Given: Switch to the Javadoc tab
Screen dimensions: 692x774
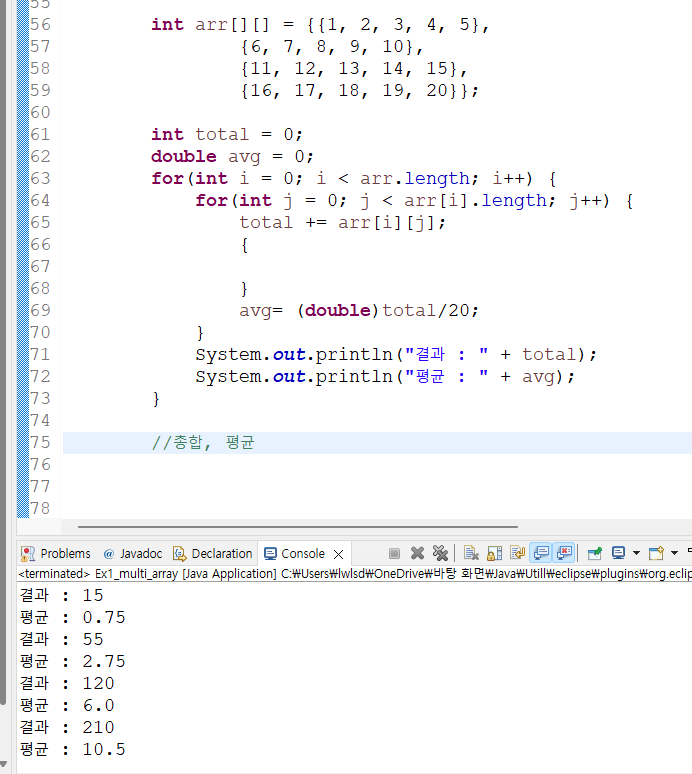Looking at the screenshot, I should click(133, 554).
